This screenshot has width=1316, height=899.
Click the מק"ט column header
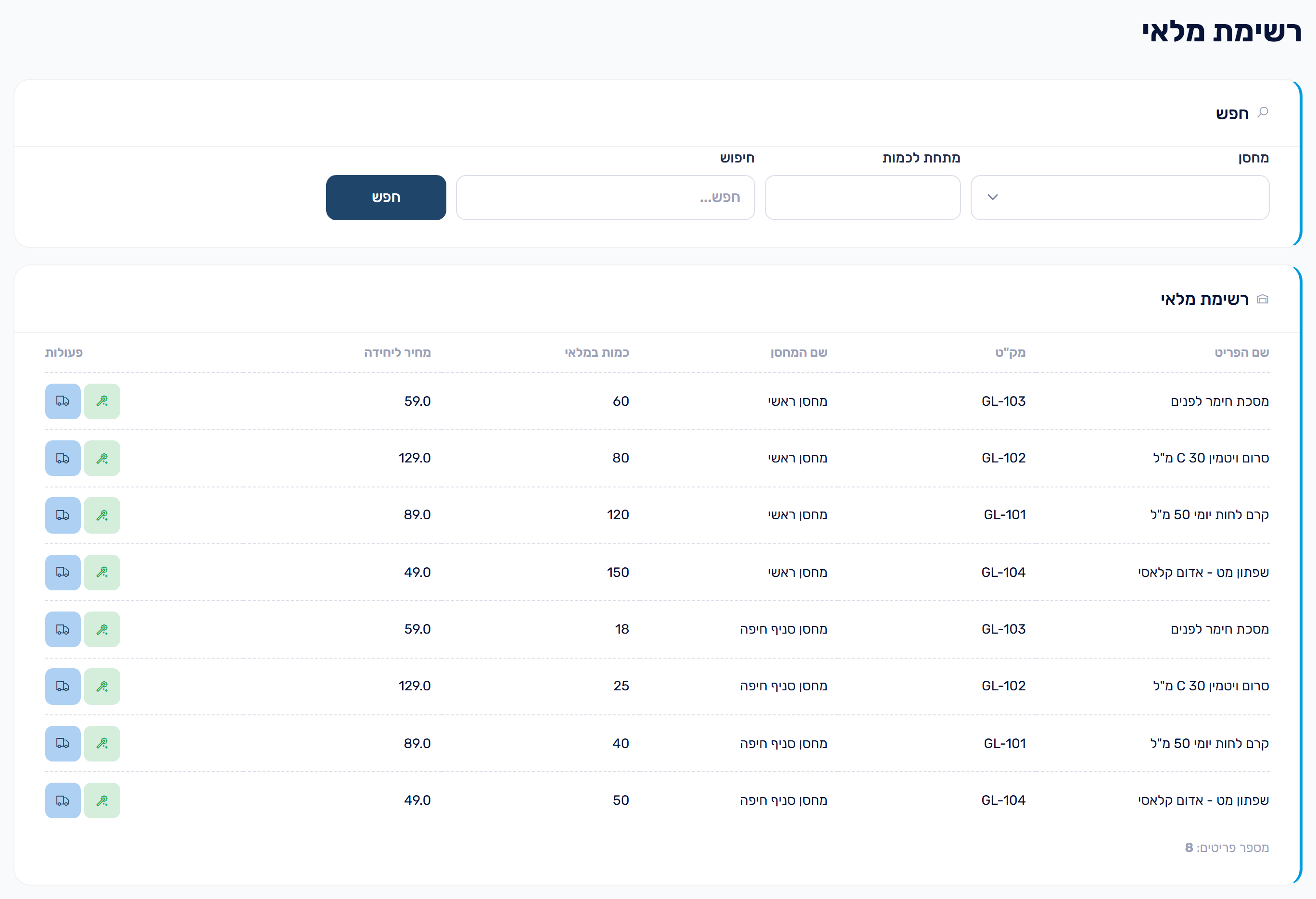(1011, 353)
